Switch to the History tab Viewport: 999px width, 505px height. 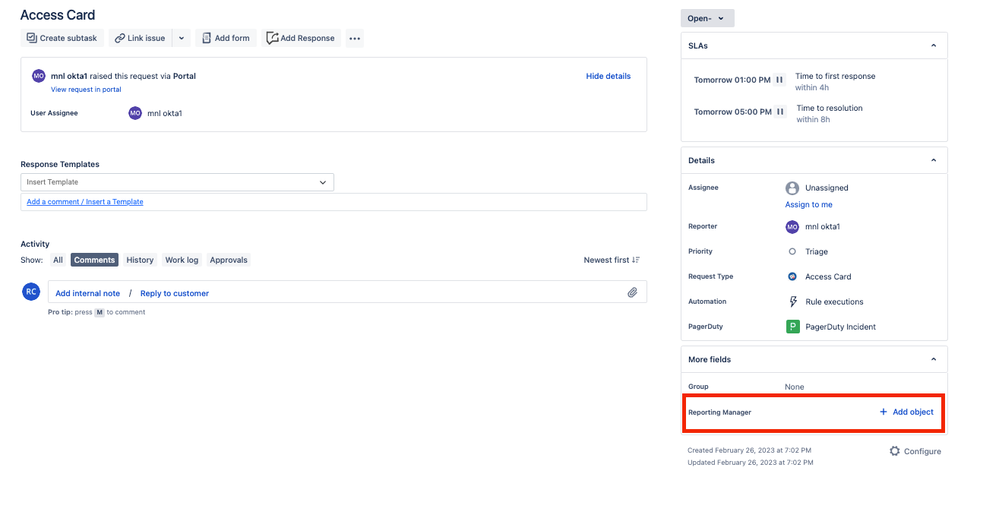pos(140,260)
